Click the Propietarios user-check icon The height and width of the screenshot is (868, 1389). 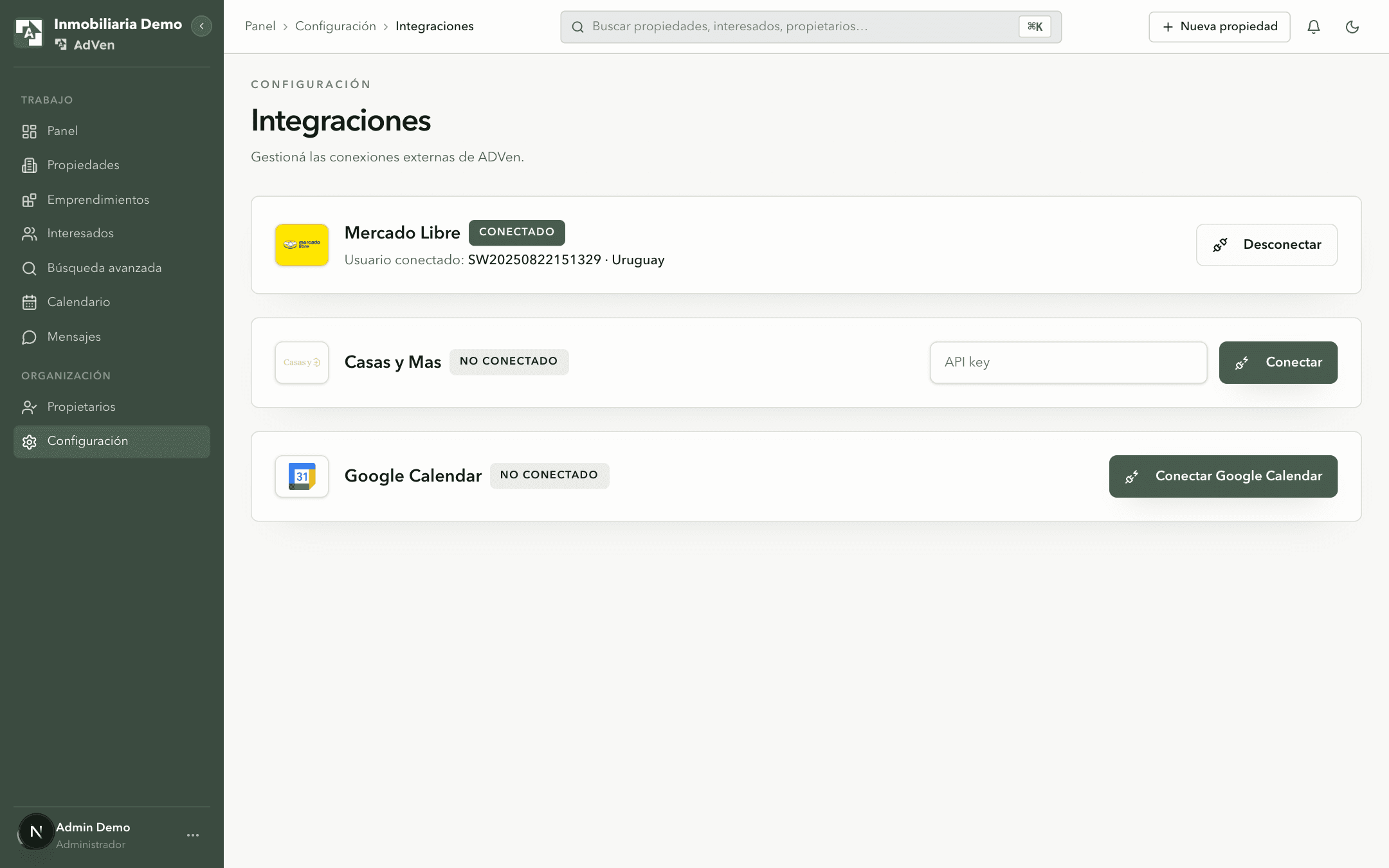[30, 407]
